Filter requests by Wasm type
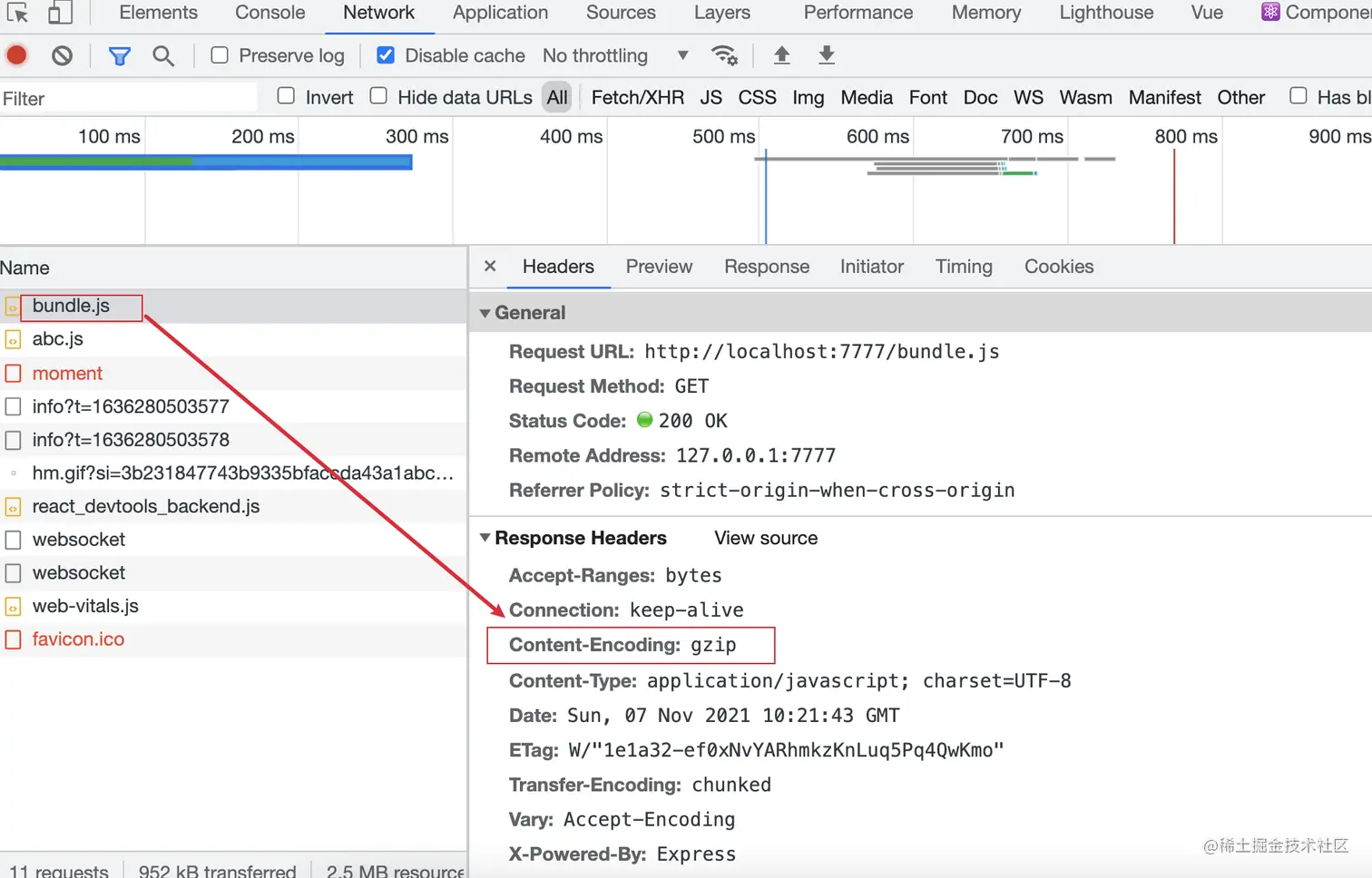This screenshot has width=1372, height=878. click(x=1085, y=97)
